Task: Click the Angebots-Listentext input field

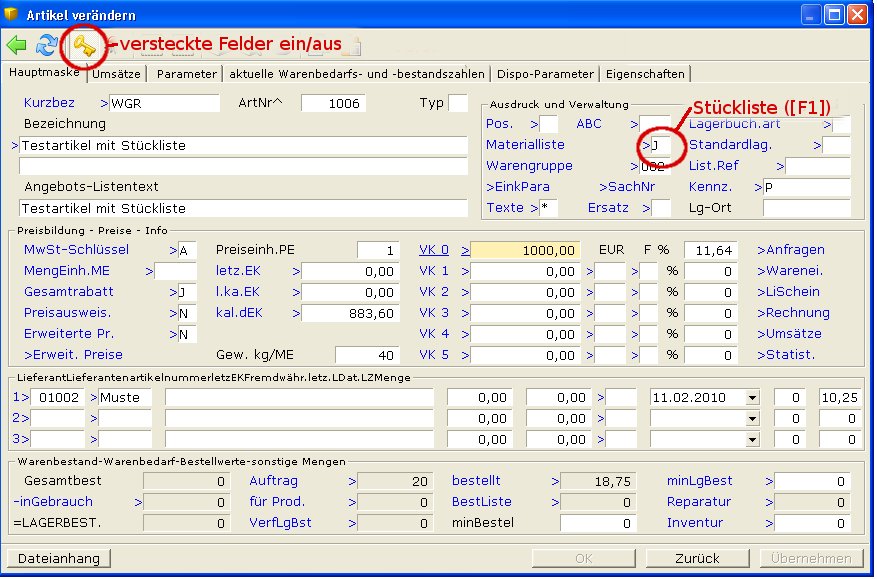Action: pos(244,208)
